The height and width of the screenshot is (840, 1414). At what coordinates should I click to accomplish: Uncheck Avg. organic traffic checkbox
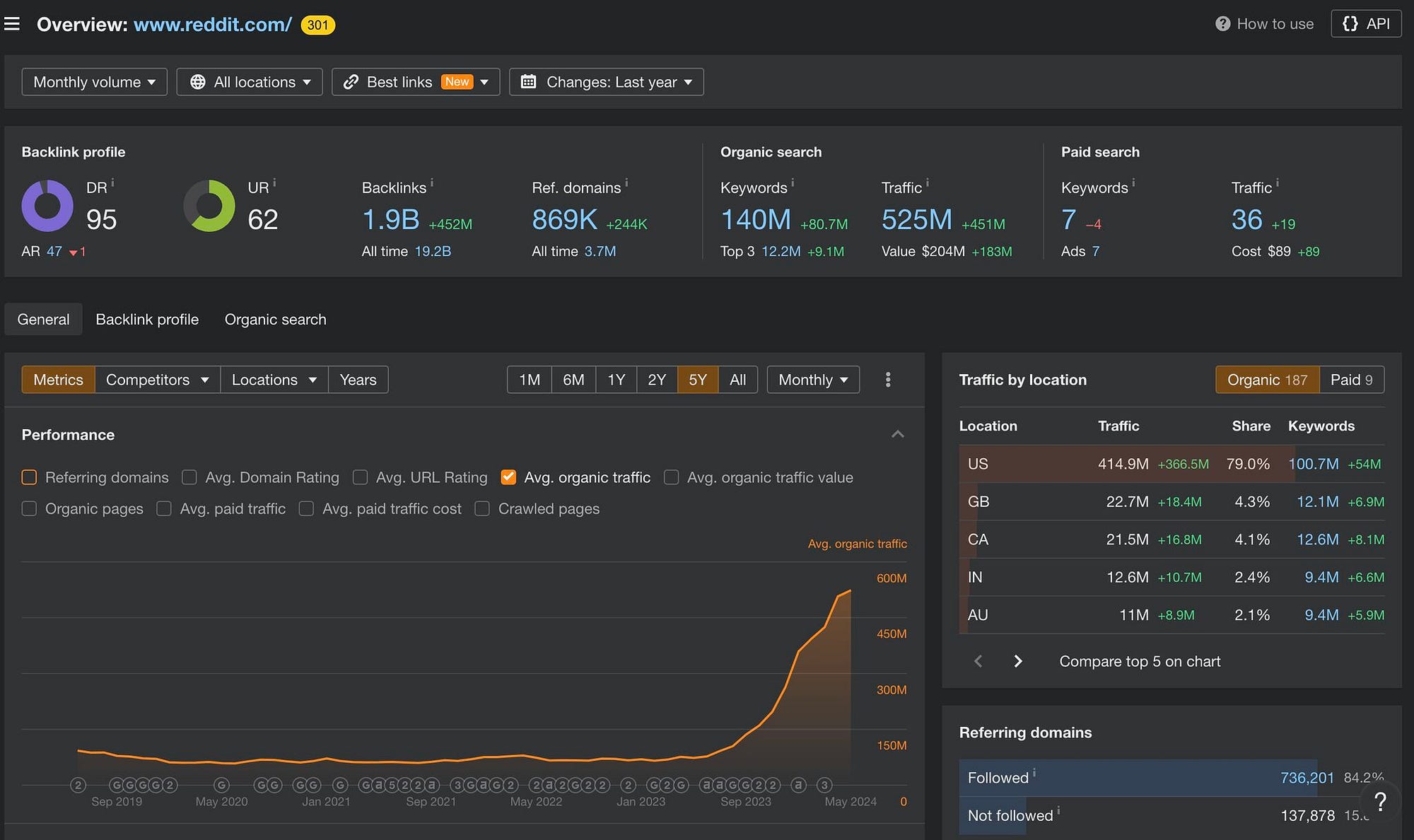[x=508, y=477]
